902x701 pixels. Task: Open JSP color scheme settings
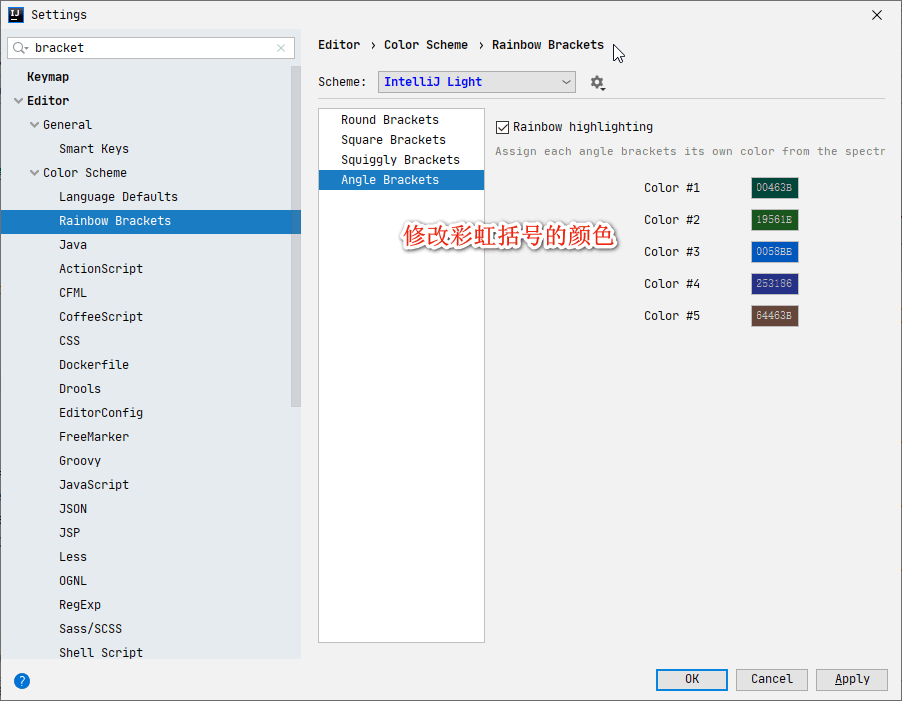tap(69, 533)
